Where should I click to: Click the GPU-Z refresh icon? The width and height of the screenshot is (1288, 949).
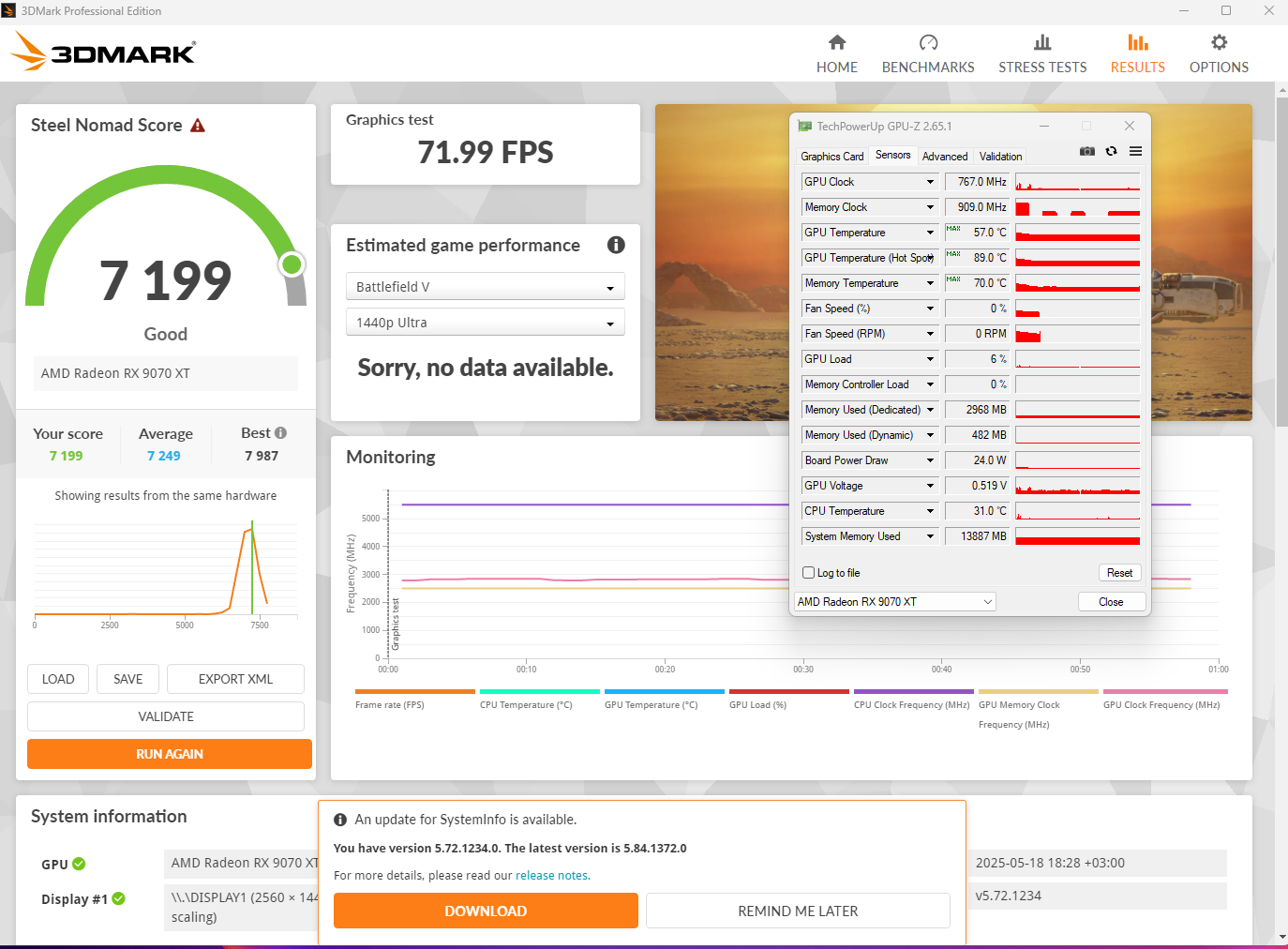pyautogui.click(x=1111, y=151)
